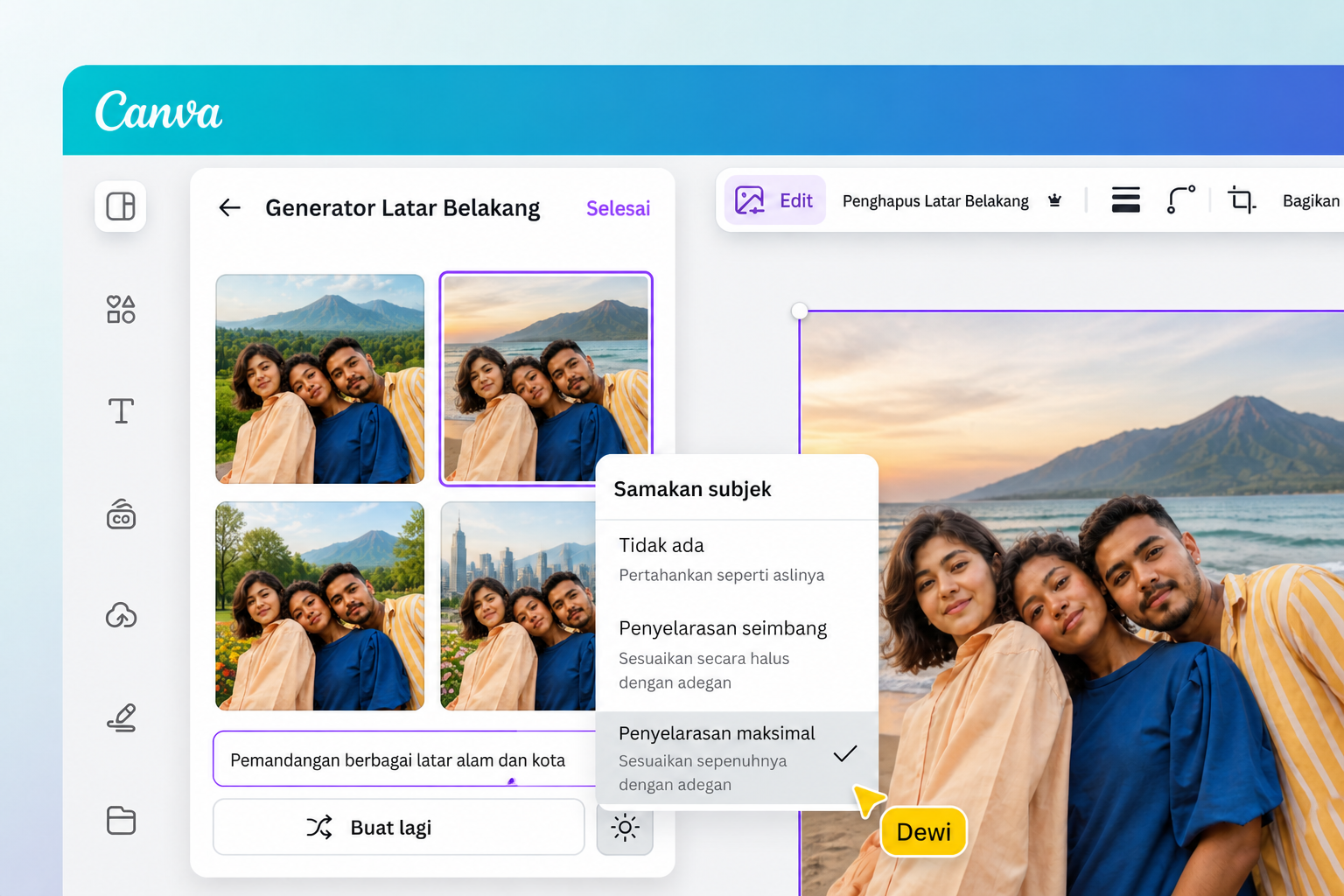
Task: Select the Crop tool icon
Action: point(1241,200)
